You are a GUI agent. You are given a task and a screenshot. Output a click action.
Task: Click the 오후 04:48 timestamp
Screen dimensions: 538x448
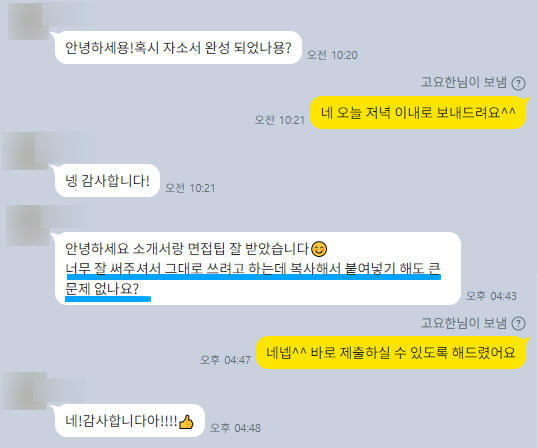235,428
